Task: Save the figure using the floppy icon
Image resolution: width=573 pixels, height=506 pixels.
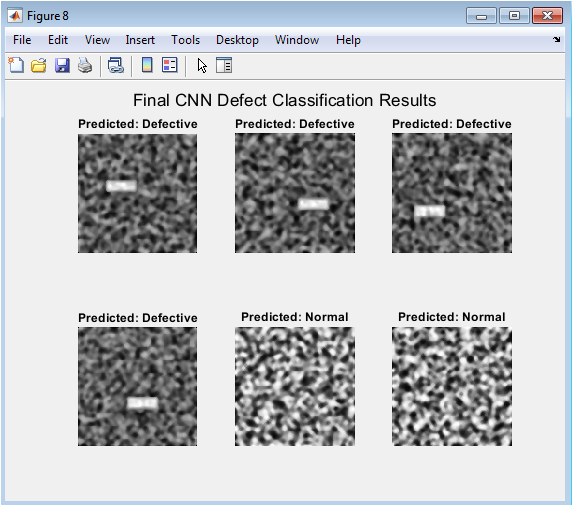Action: coord(62,66)
